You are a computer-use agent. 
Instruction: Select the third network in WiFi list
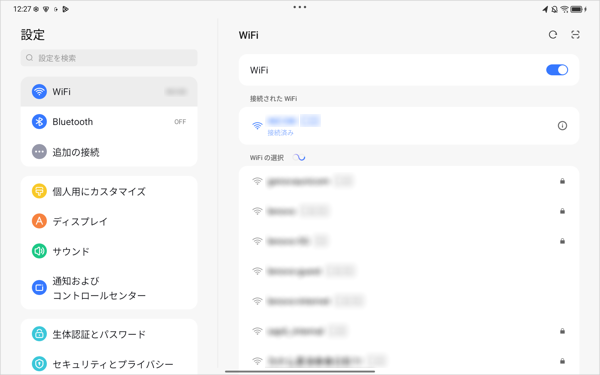click(409, 241)
